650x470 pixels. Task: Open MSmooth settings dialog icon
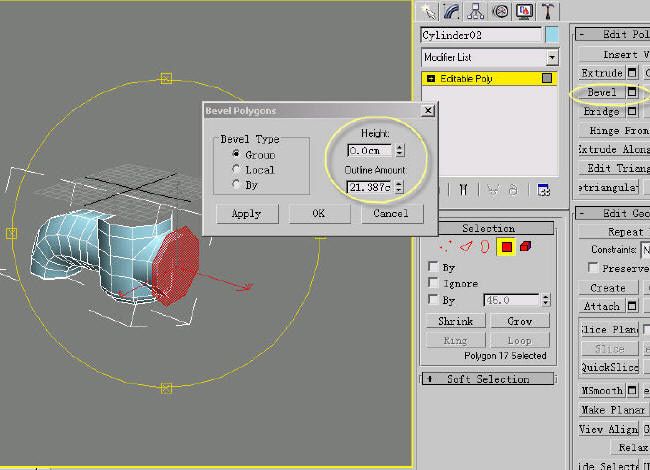(x=632, y=390)
